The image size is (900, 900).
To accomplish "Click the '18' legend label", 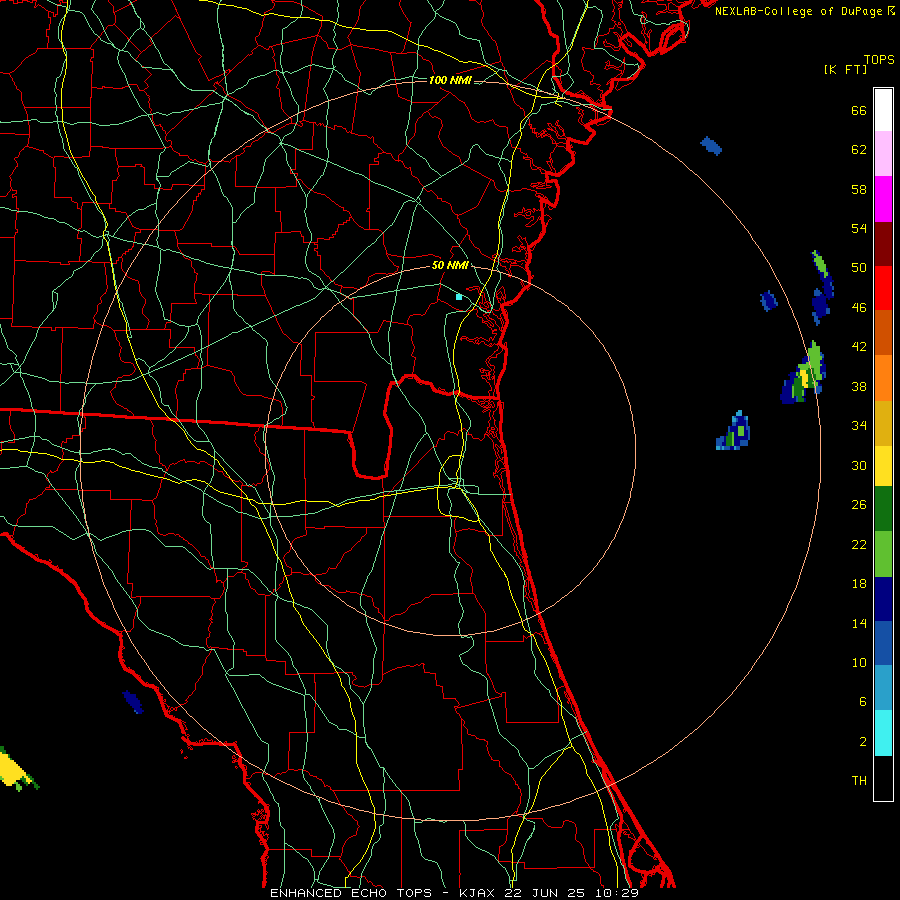I will coord(859,584).
